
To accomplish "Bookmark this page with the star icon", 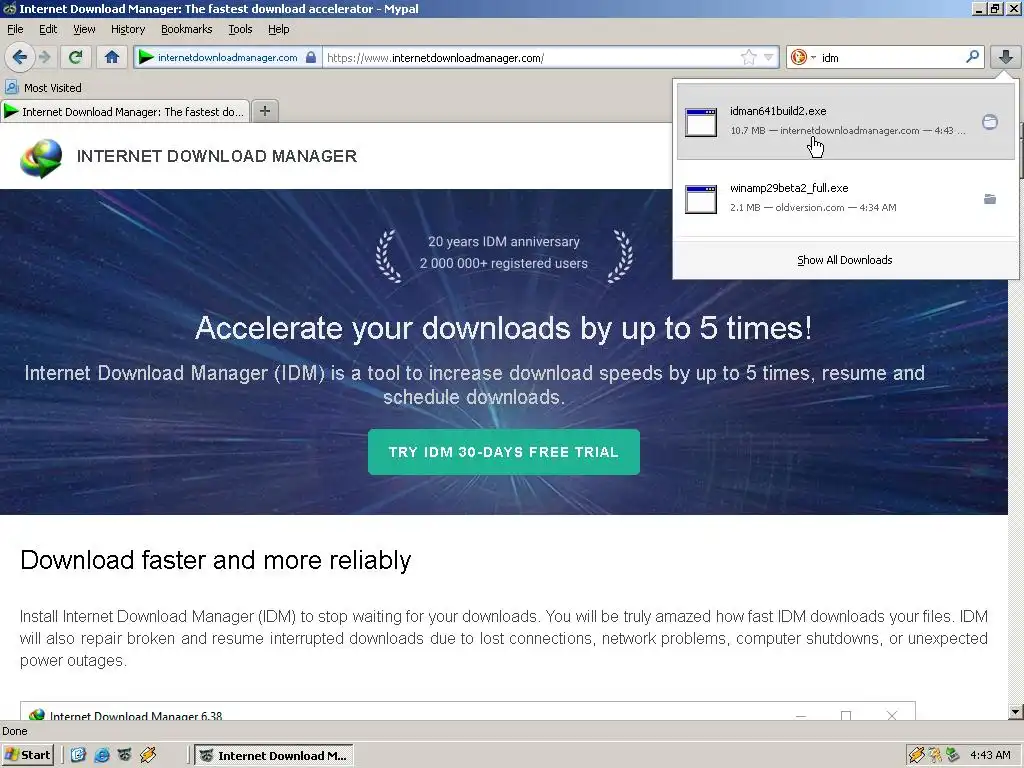I will coord(748,57).
